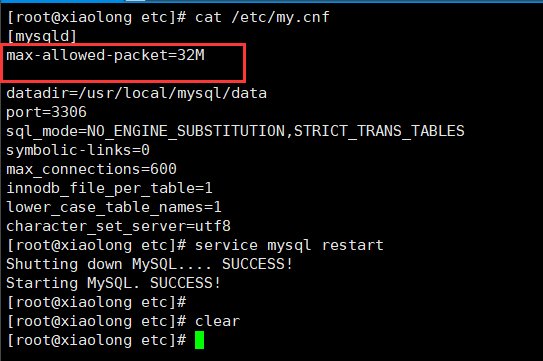Viewport: 543px width, 361px height.
Task: Click the empty prompt line above 'clear'
Action: [x=97, y=302]
